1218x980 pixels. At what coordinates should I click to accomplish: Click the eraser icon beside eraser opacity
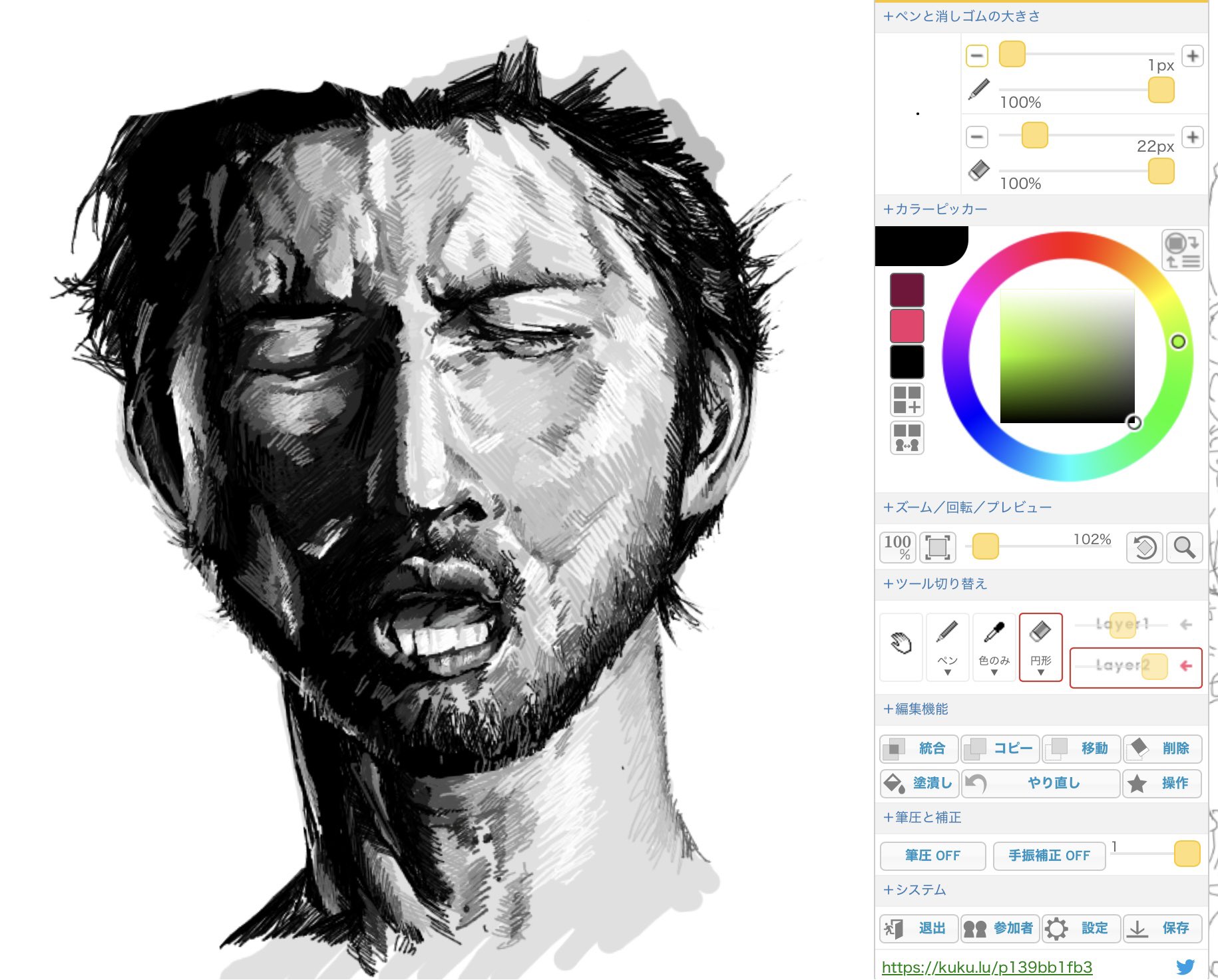978,170
